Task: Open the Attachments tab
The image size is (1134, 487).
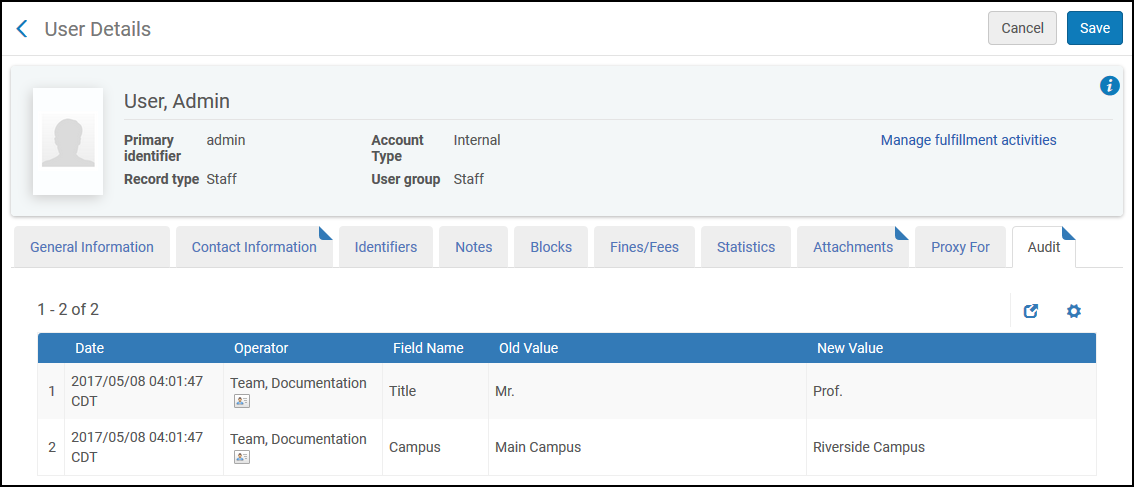Action: [853, 247]
